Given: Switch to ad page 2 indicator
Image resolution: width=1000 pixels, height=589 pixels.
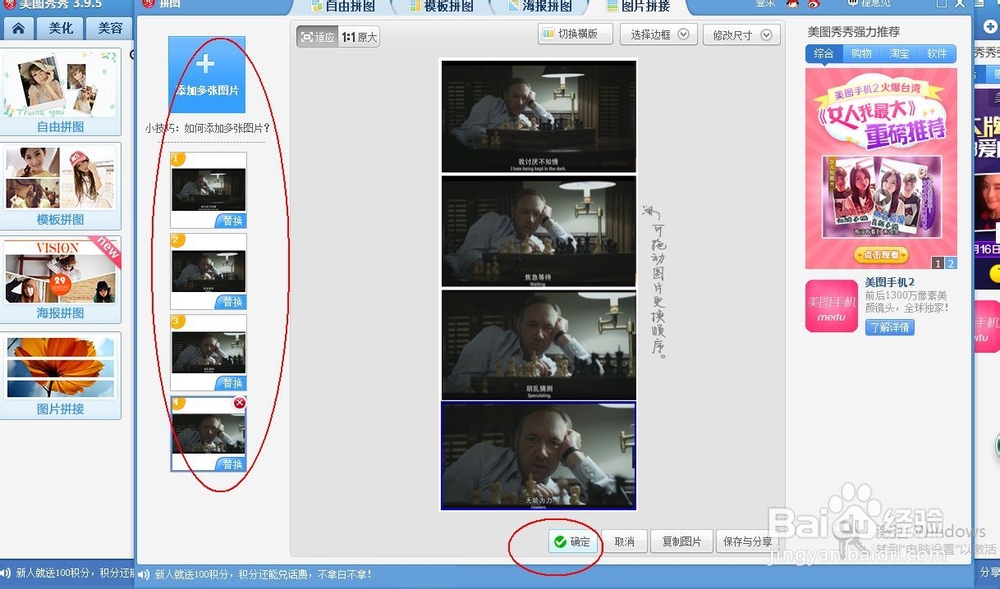Looking at the screenshot, I should coord(950,263).
